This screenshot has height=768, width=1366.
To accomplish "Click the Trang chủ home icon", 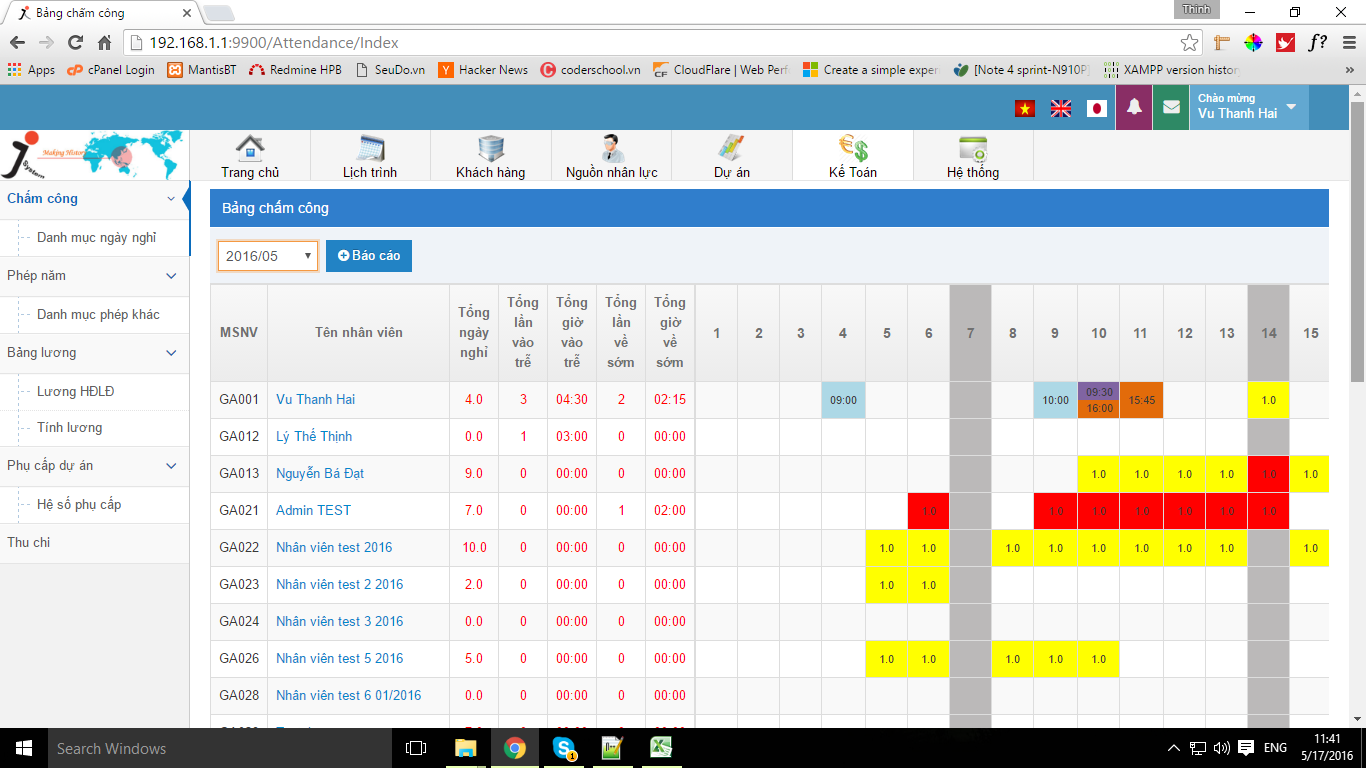I will (250, 148).
